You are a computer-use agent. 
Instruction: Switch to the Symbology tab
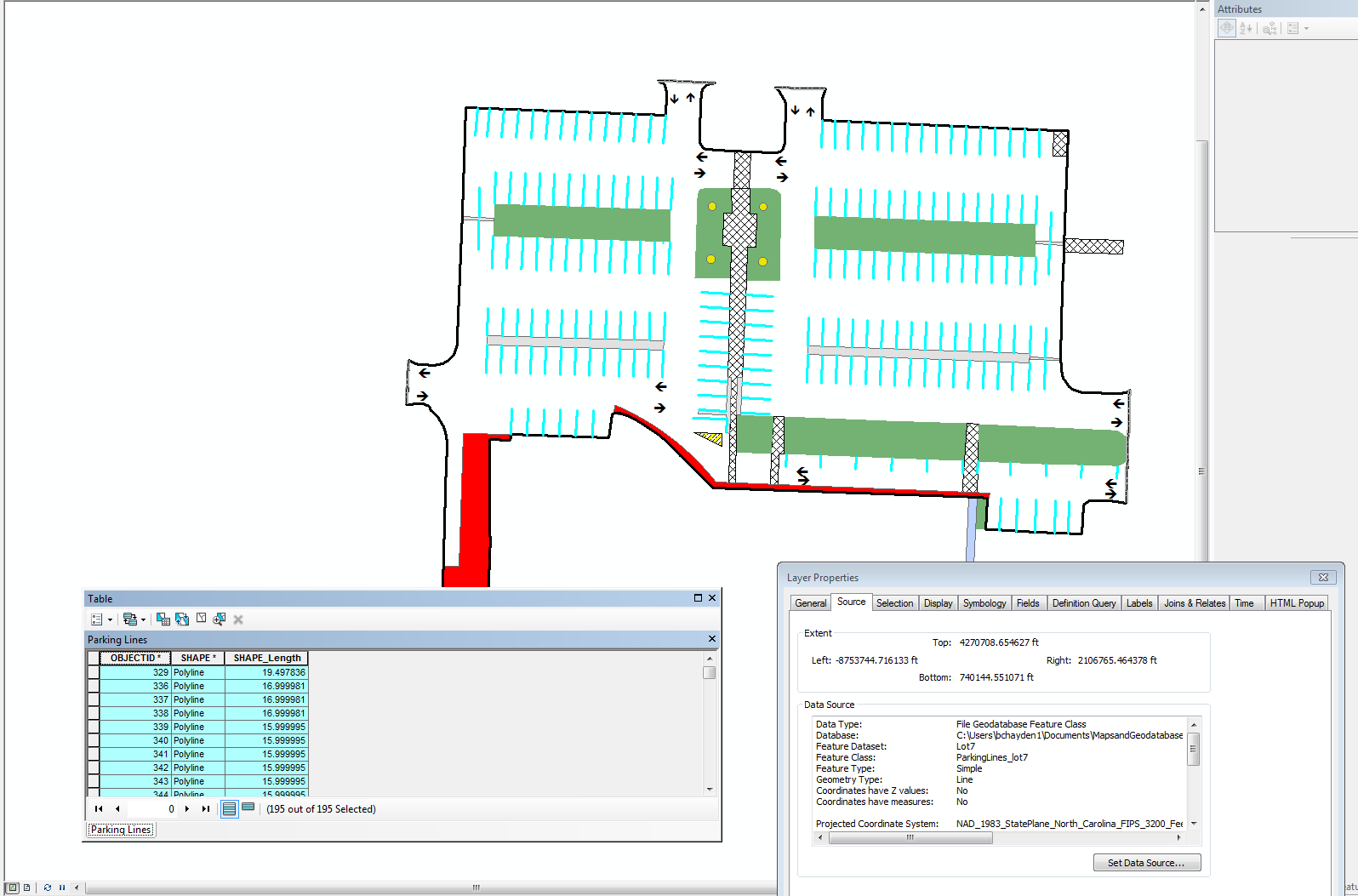click(x=984, y=603)
